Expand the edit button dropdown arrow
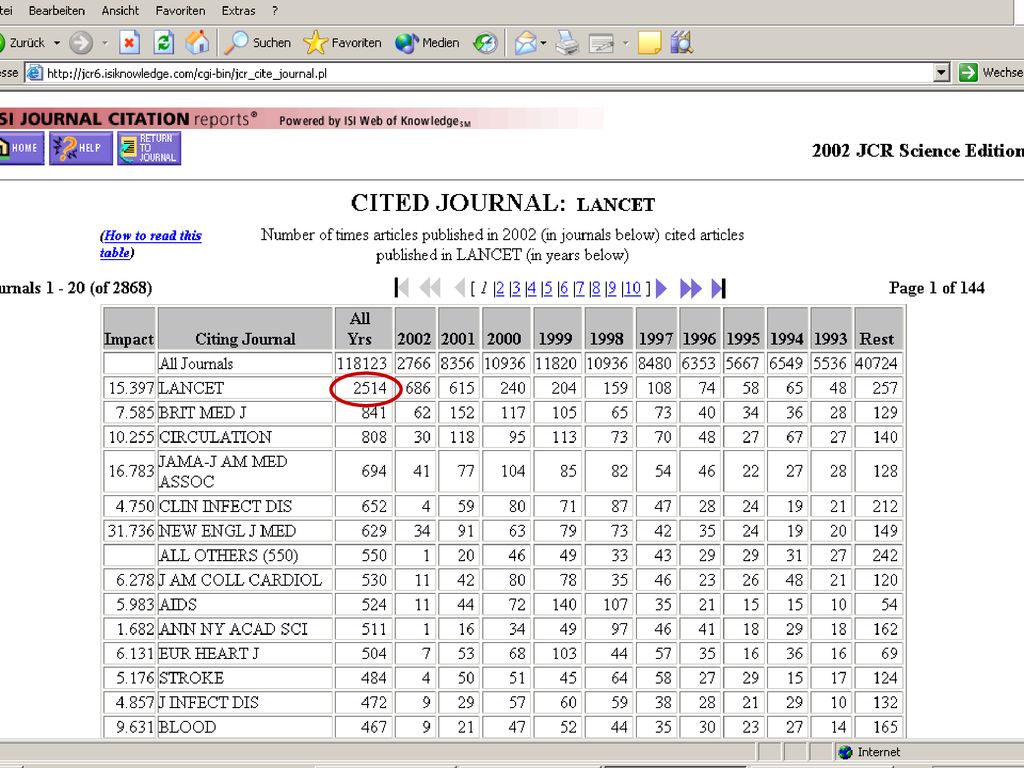 click(x=625, y=43)
